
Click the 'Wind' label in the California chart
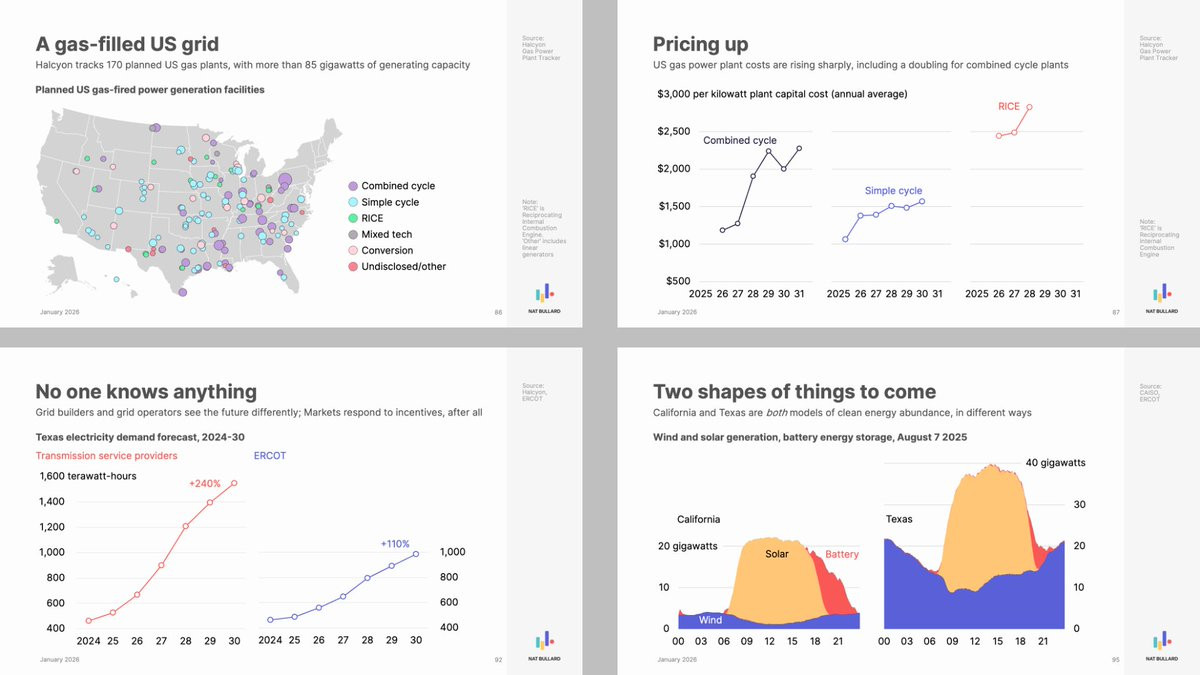(710, 620)
